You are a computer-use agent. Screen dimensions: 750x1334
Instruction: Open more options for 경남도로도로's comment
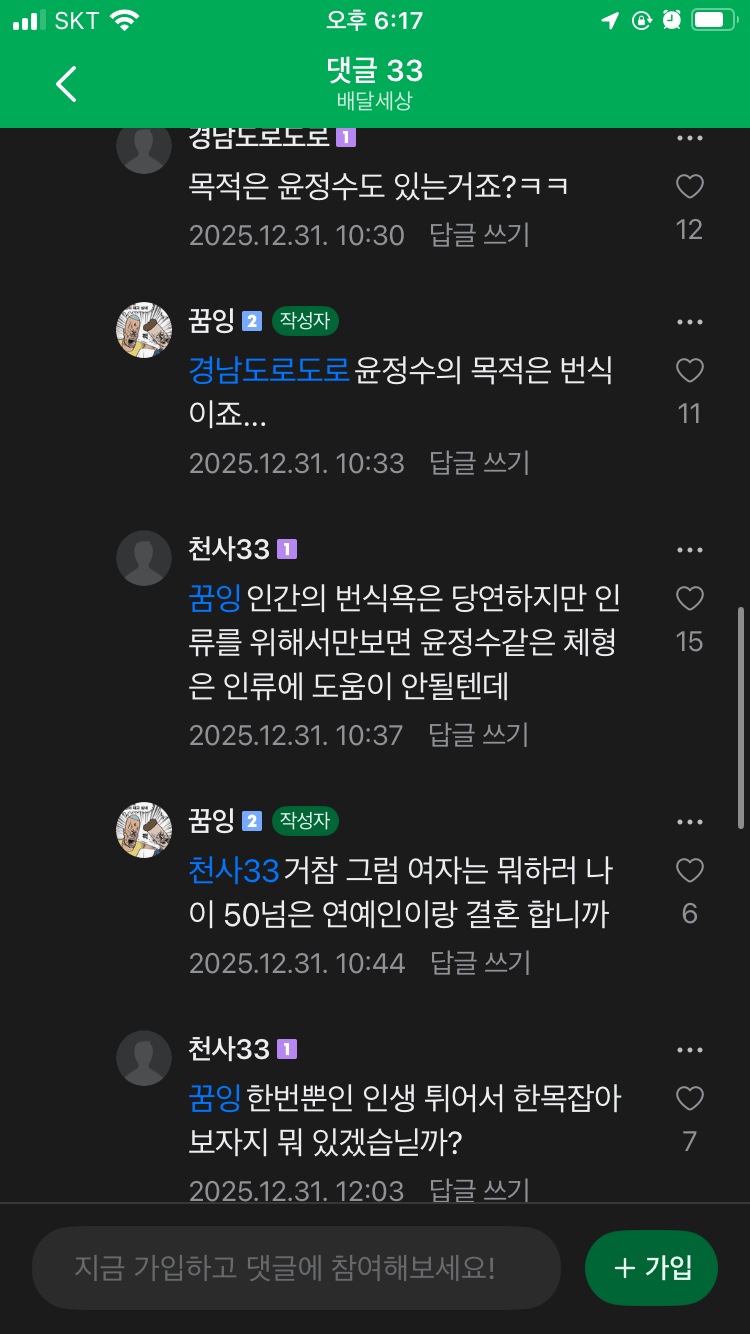[x=690, y=138]
